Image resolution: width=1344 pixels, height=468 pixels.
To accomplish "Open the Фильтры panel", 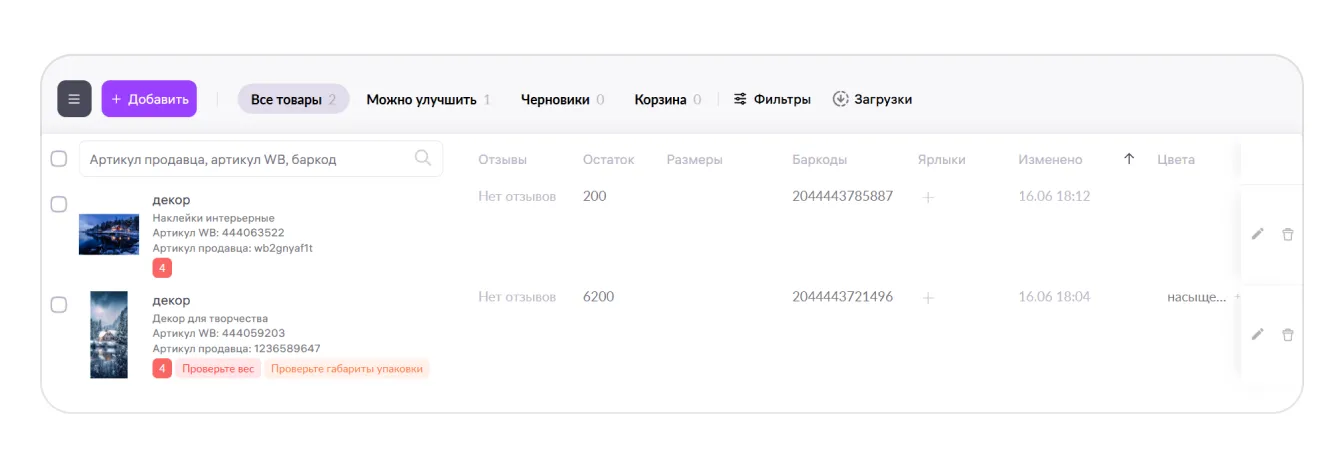I will point(772,99).
